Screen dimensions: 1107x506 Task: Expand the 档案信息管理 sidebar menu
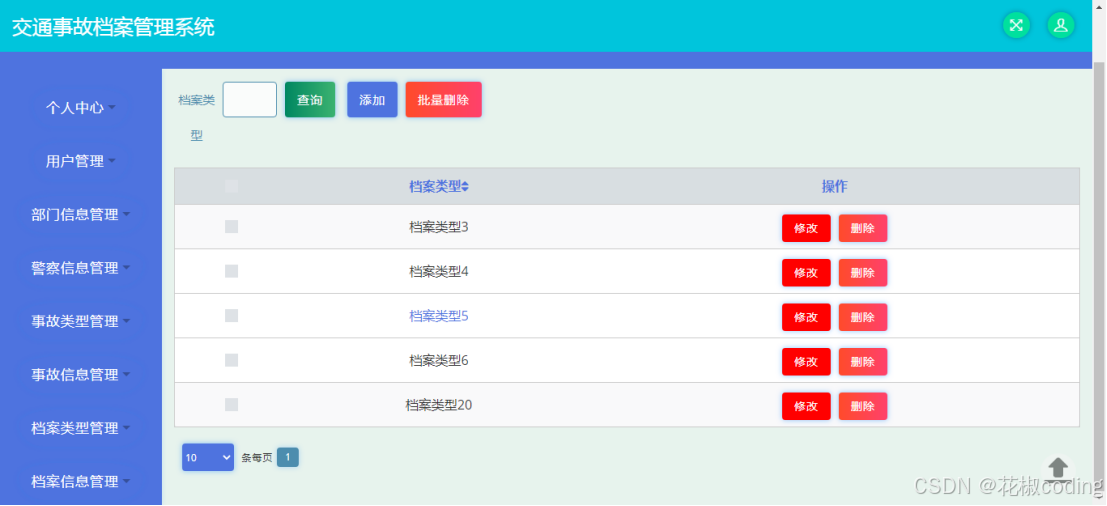[x=80, y=481]
